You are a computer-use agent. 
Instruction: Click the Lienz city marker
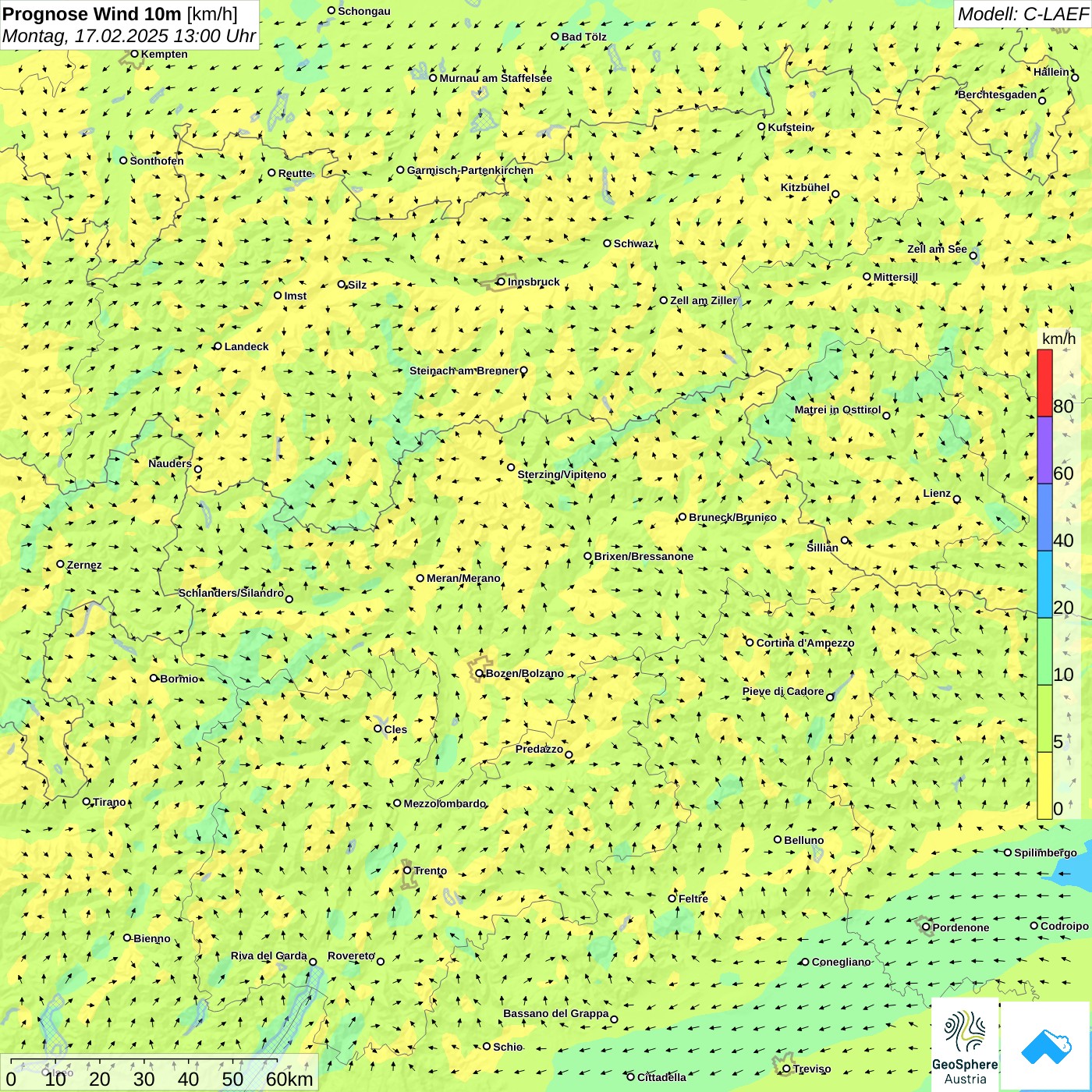click(957, 499)
